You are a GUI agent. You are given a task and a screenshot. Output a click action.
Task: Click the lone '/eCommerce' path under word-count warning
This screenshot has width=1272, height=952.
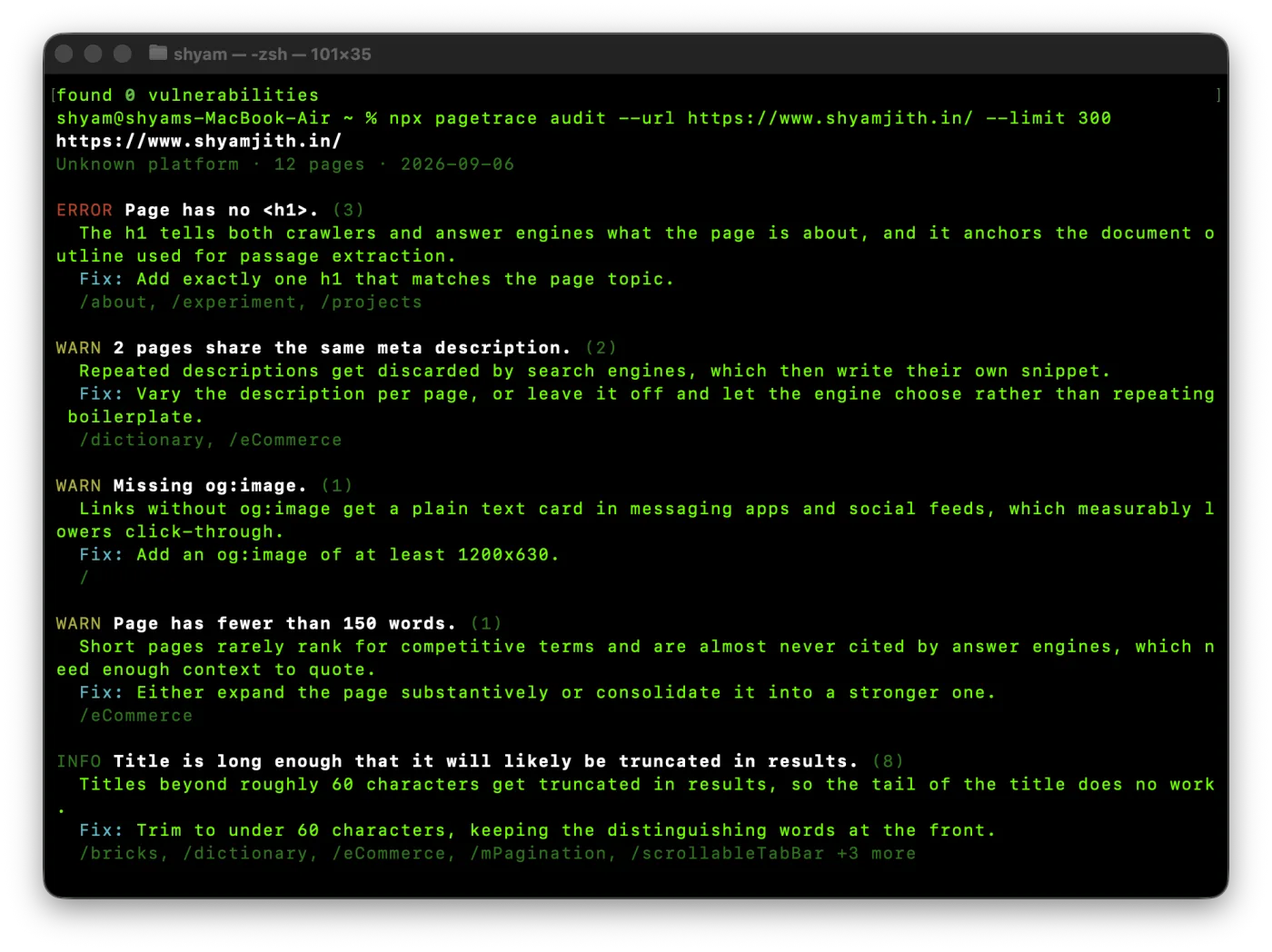136,715
